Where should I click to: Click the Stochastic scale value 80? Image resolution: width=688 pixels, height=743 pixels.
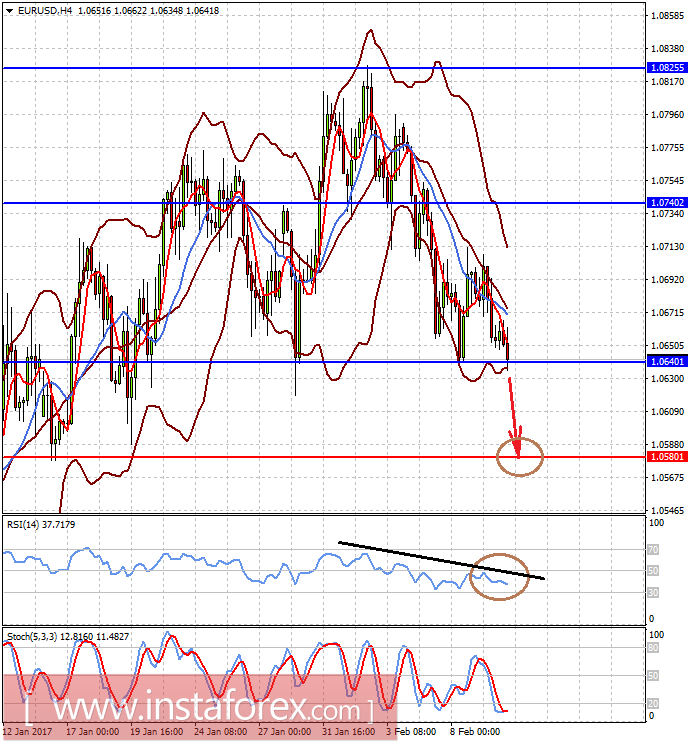pos(653,648)
